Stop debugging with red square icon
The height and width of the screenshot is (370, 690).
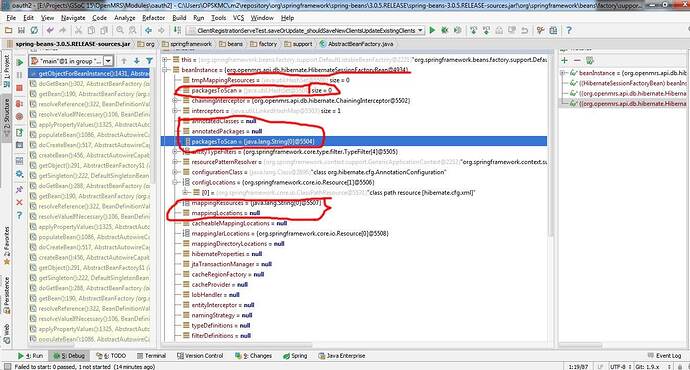19,88
